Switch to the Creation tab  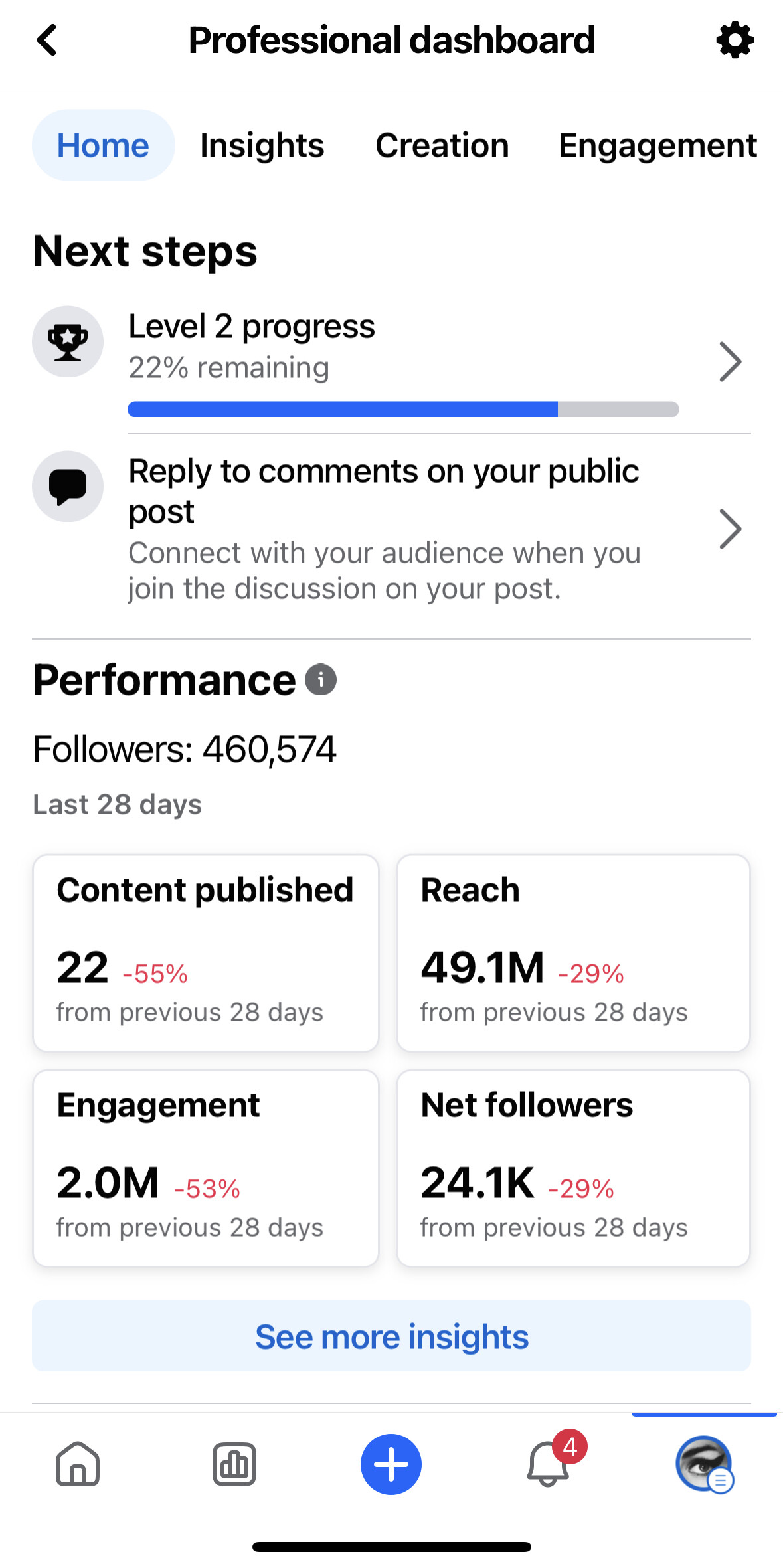[442, 145]
